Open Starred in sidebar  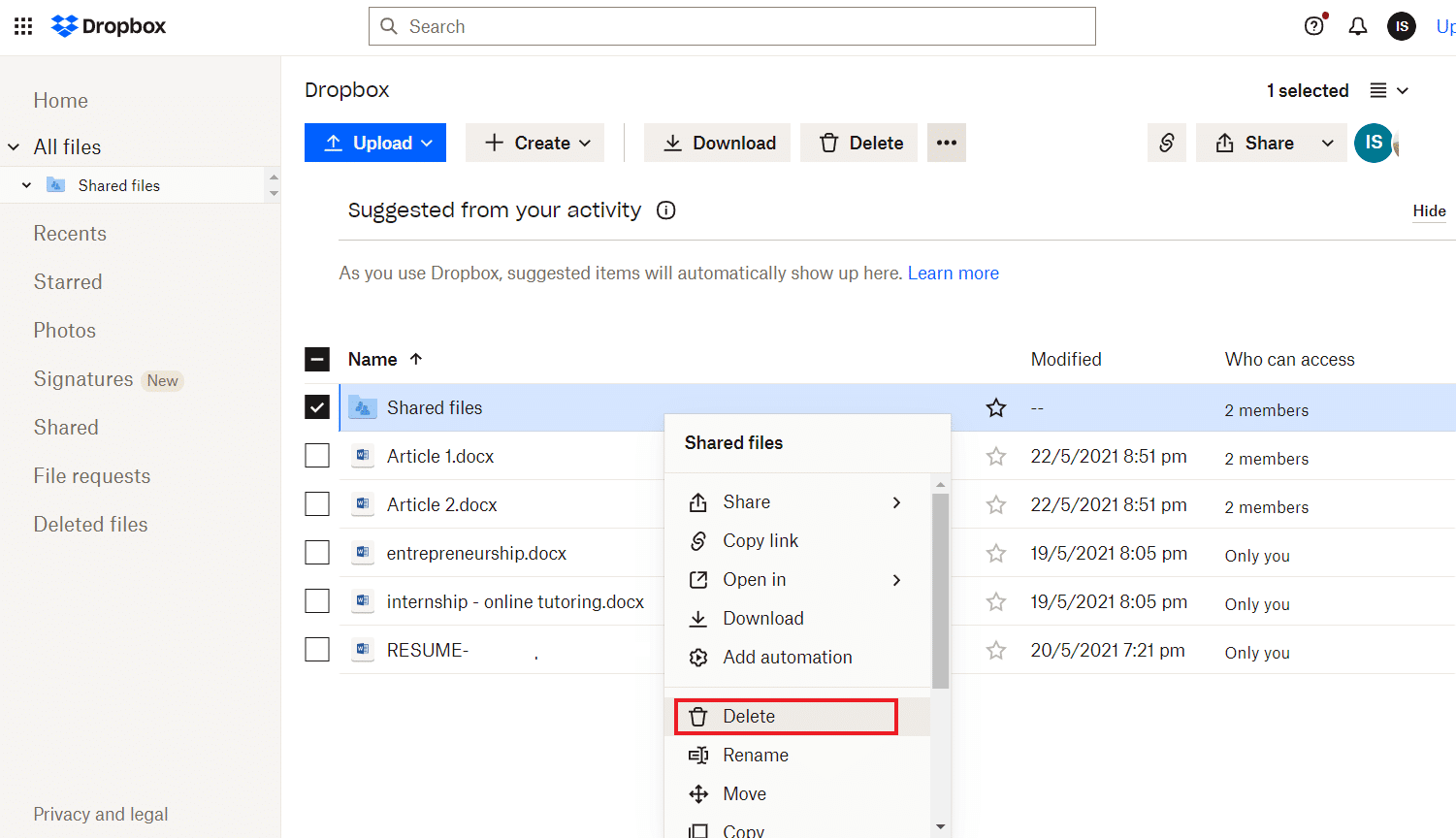pyautogui.click(x=68, y=282)
